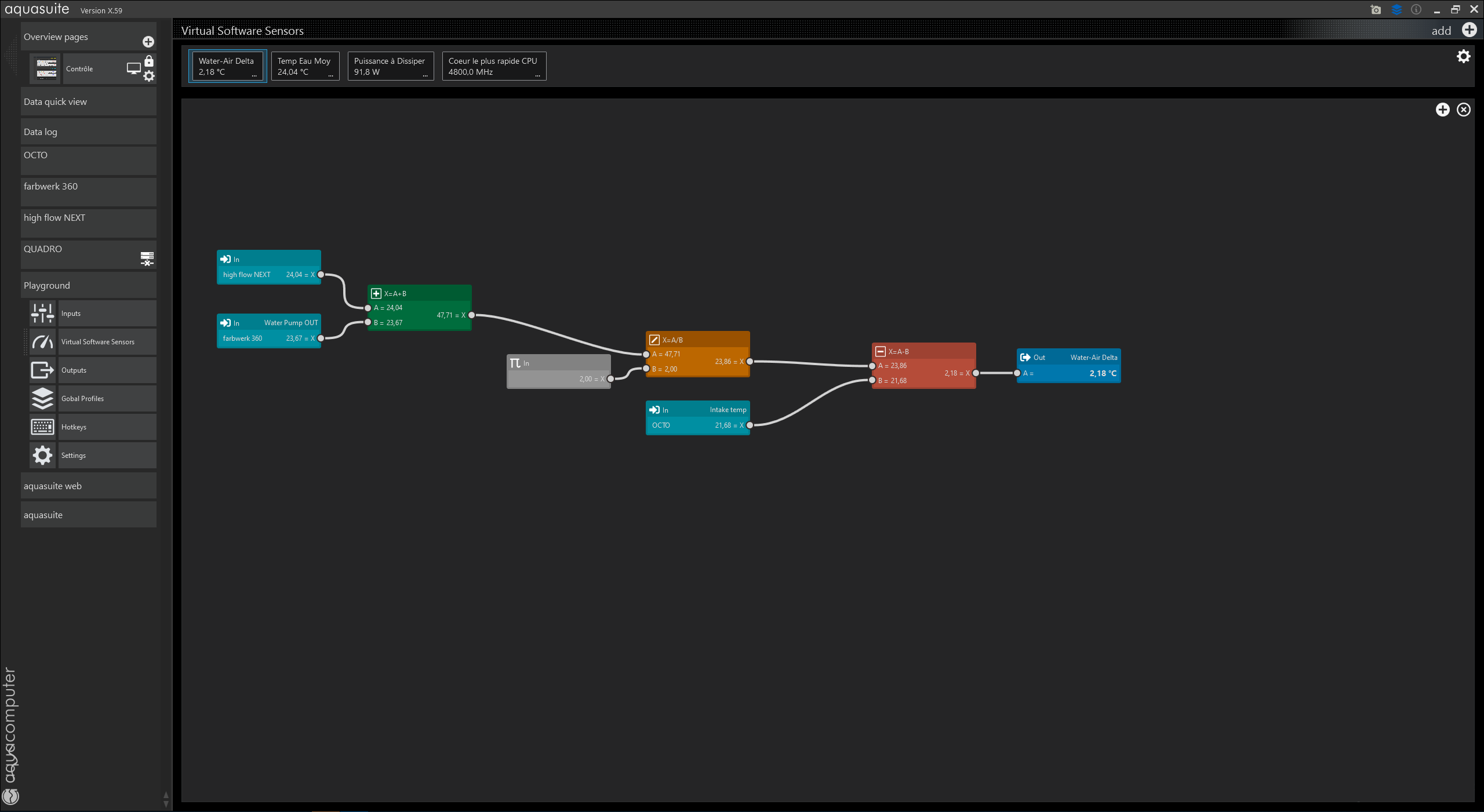Click the minus icon on X=A-B node
This screenshot has height=812, width=1484.
pyautogui.click(x=881, y=351)
